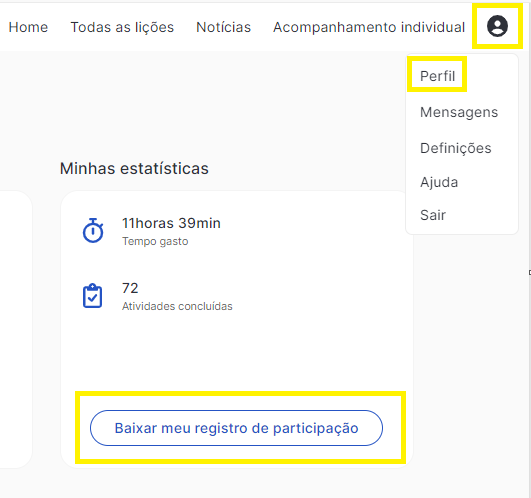Open the Notícias section

point(224,27)
